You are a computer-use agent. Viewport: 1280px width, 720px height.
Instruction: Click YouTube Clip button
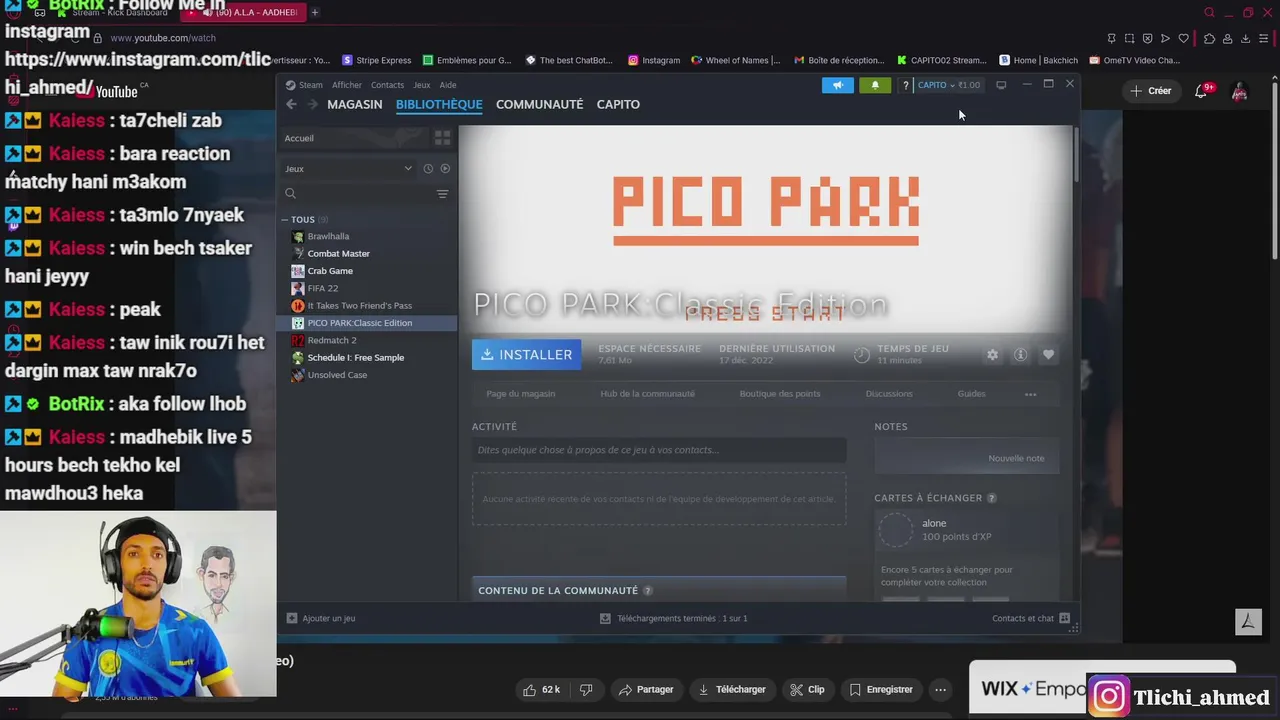pos(808,689)
